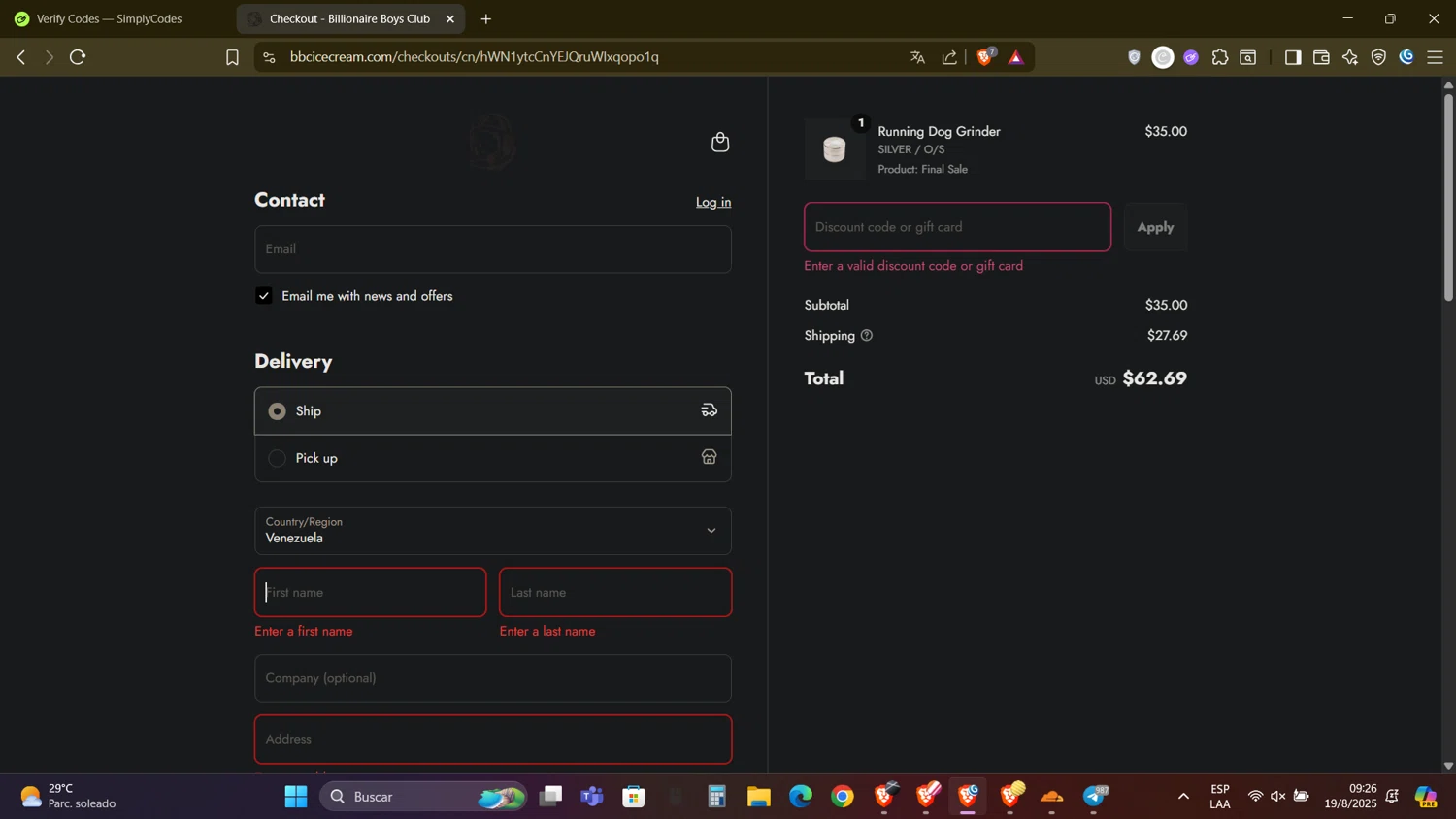The width and height of the screenshot is (1456, 819).
Task: Open Telegram from the taskbar
Action: click(1095, 797)
